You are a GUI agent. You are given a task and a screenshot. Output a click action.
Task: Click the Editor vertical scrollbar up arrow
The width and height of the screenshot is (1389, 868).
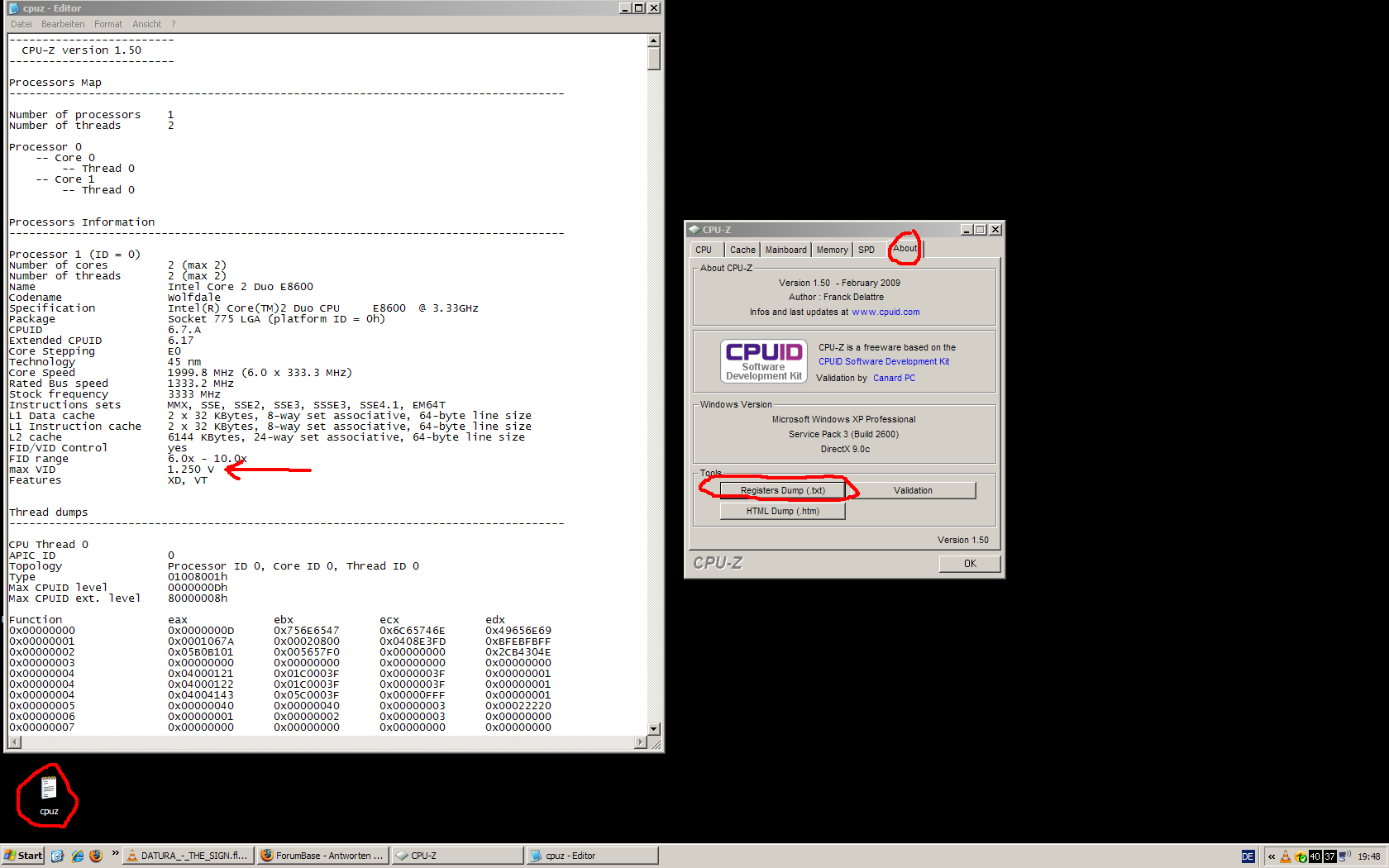tap(654, 41)
